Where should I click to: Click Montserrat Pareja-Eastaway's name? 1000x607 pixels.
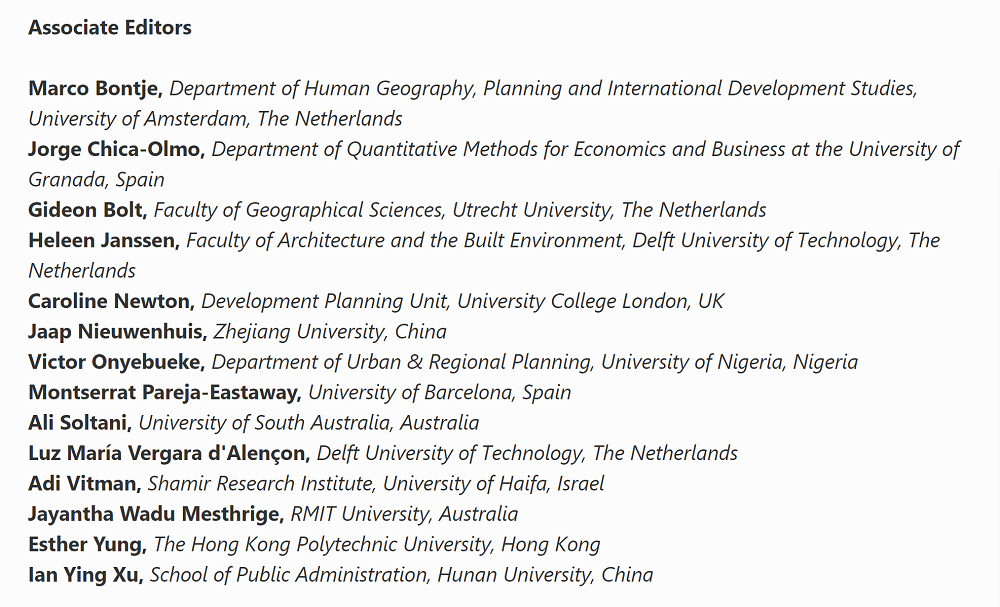[x=165, y=392]
